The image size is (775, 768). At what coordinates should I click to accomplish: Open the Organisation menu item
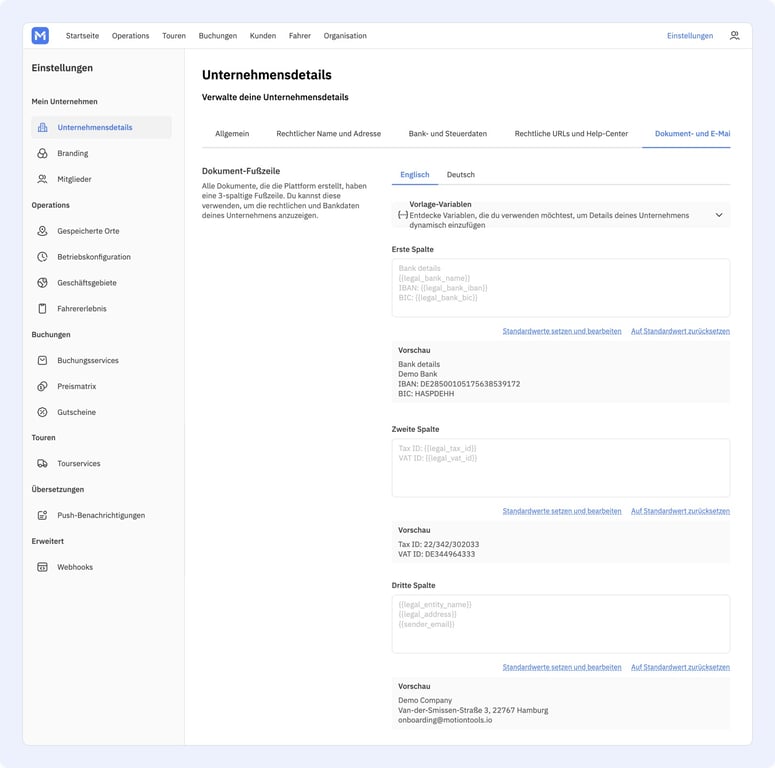tap(345, 36)
